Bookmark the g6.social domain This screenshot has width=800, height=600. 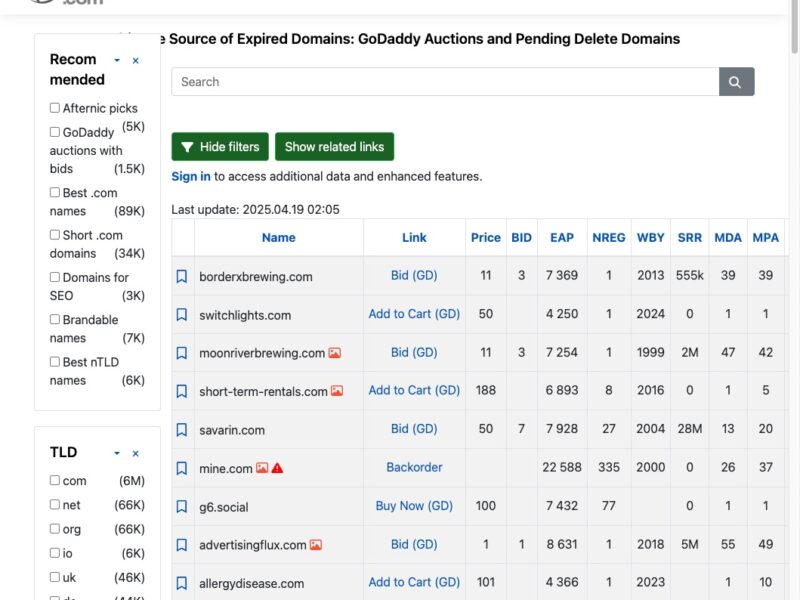181,506
